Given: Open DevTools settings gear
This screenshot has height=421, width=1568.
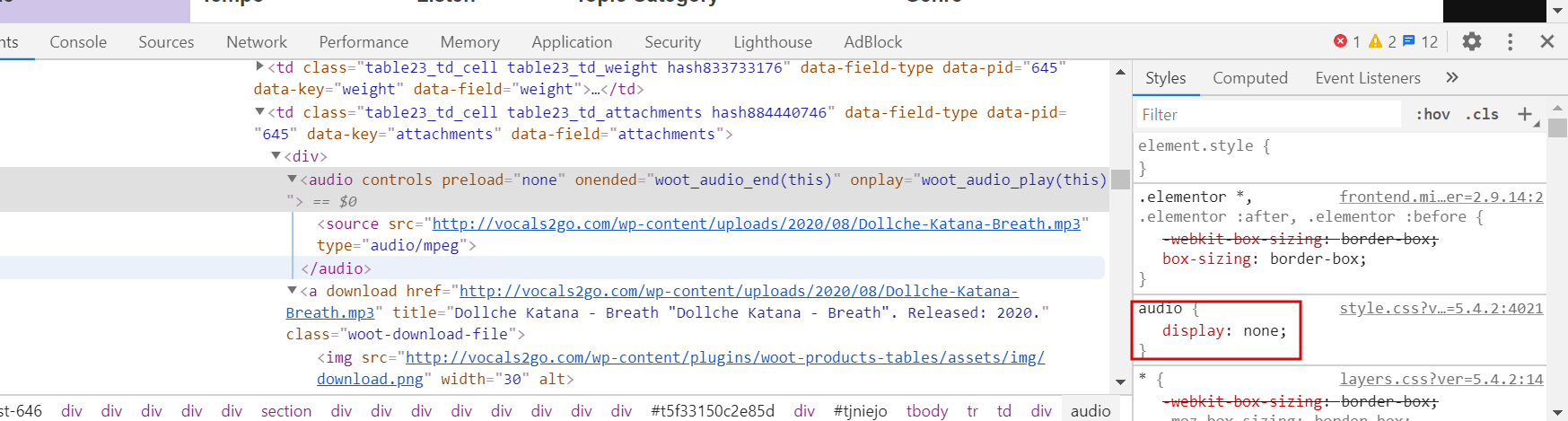Looking at the screenshot, I should [1472, 41].
